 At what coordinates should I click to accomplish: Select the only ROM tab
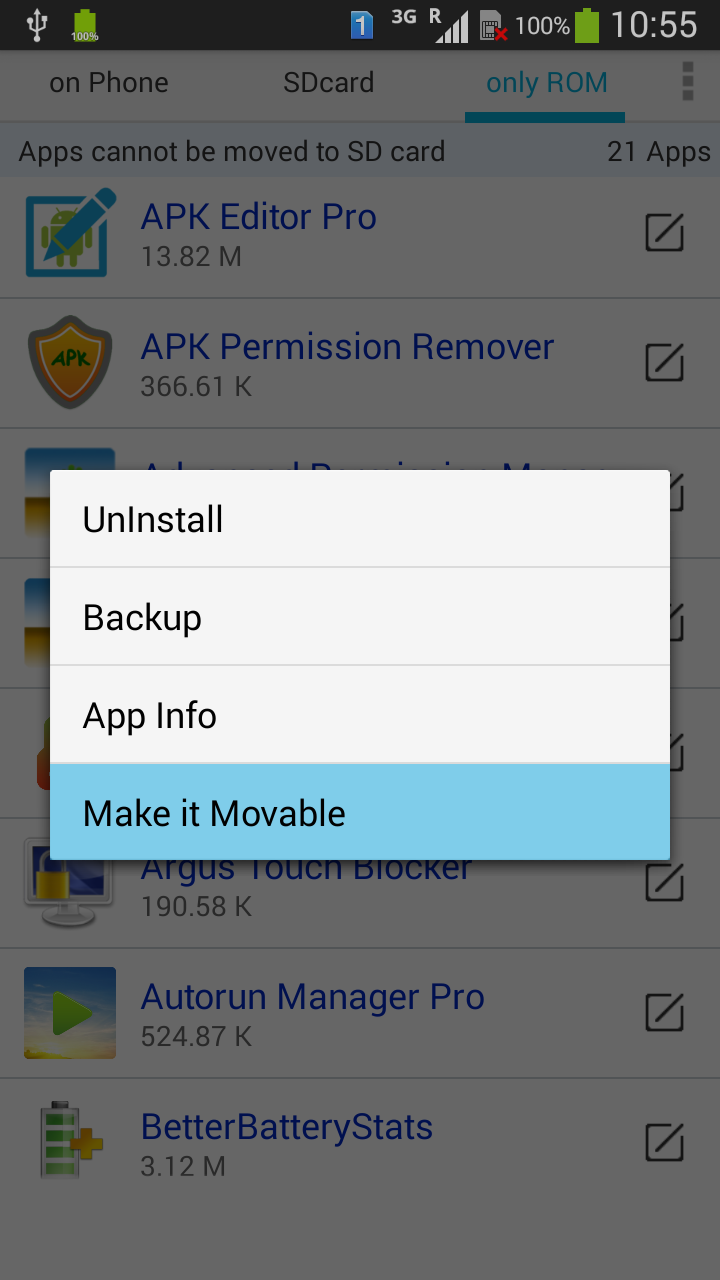546,83
